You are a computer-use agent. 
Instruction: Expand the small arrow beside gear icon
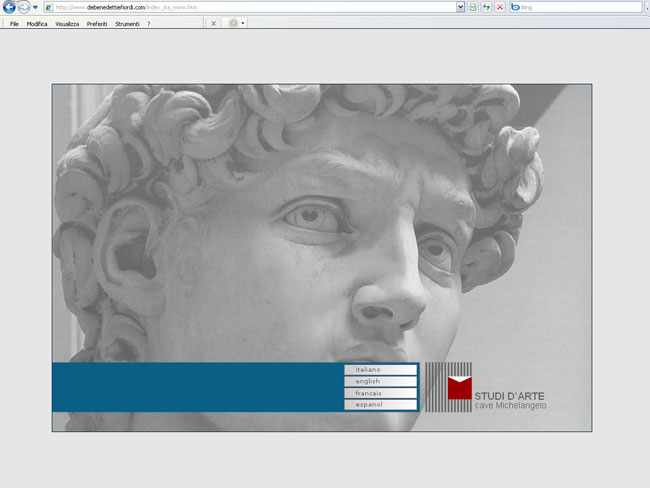[243, 23]
